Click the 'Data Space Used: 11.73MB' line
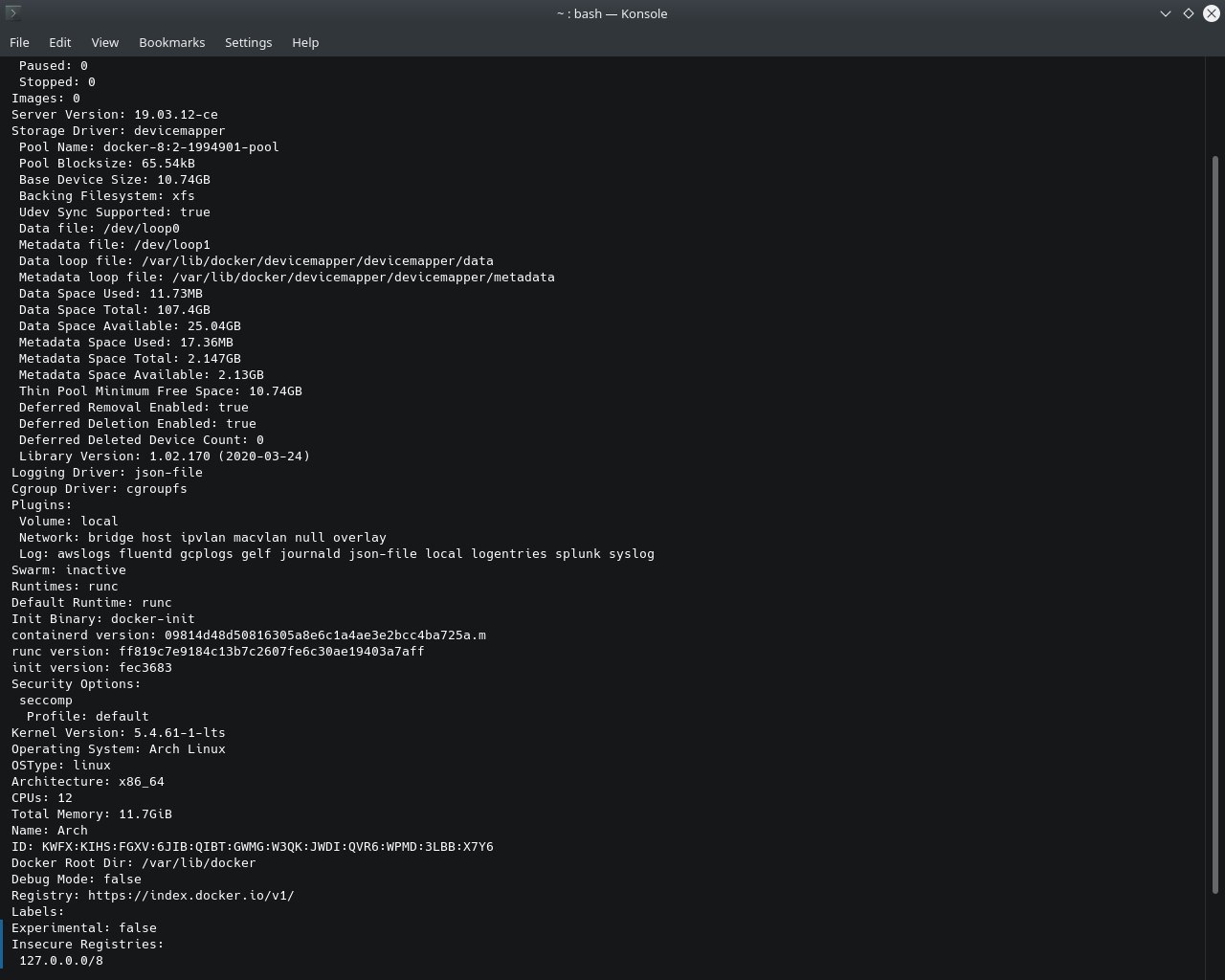1225x980 pixels. (111, 294)
